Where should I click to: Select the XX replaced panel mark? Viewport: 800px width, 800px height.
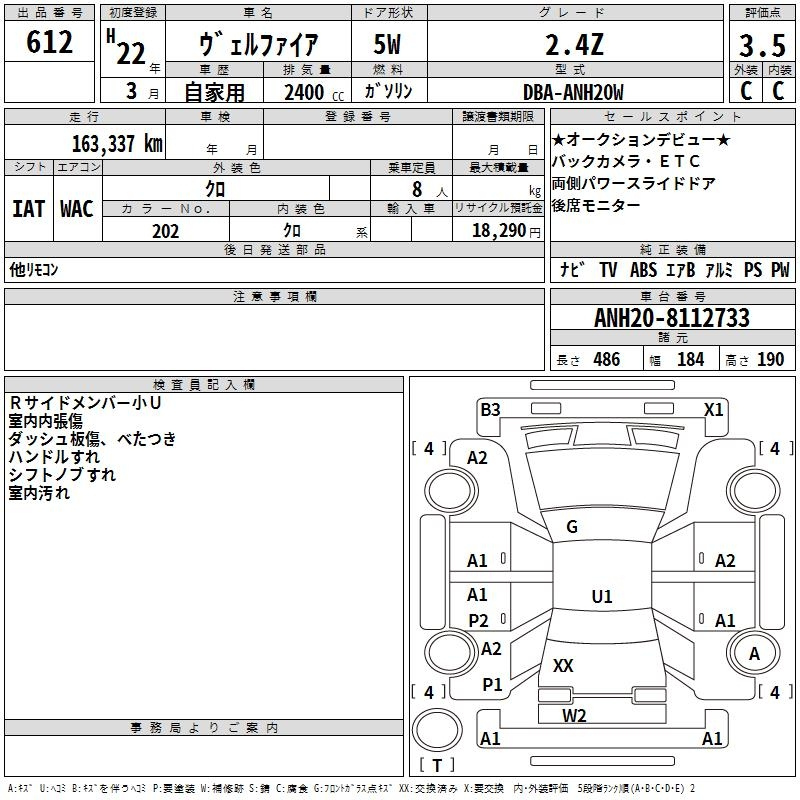pos(563,665)
